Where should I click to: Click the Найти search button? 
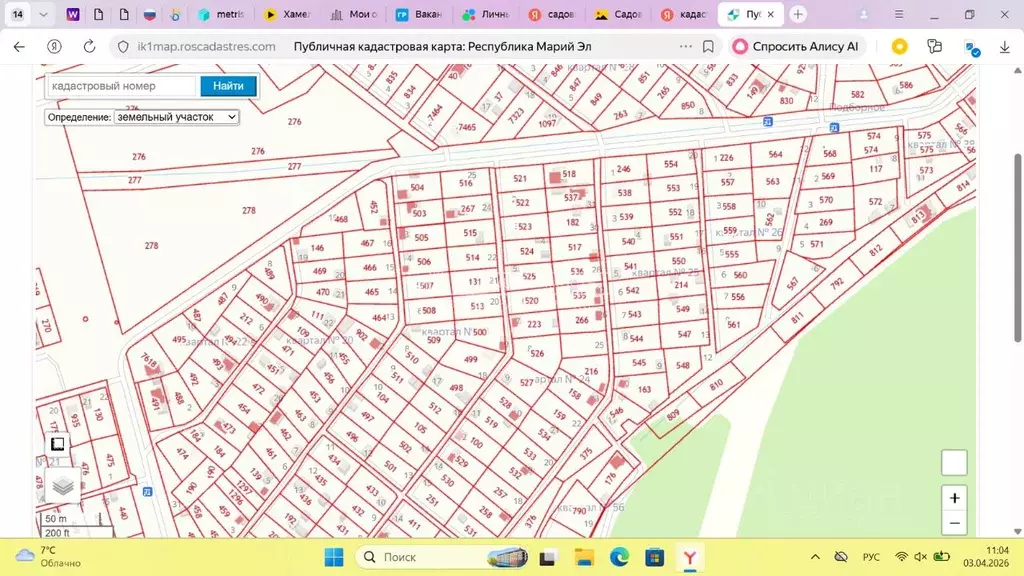[x=228, y=86]
